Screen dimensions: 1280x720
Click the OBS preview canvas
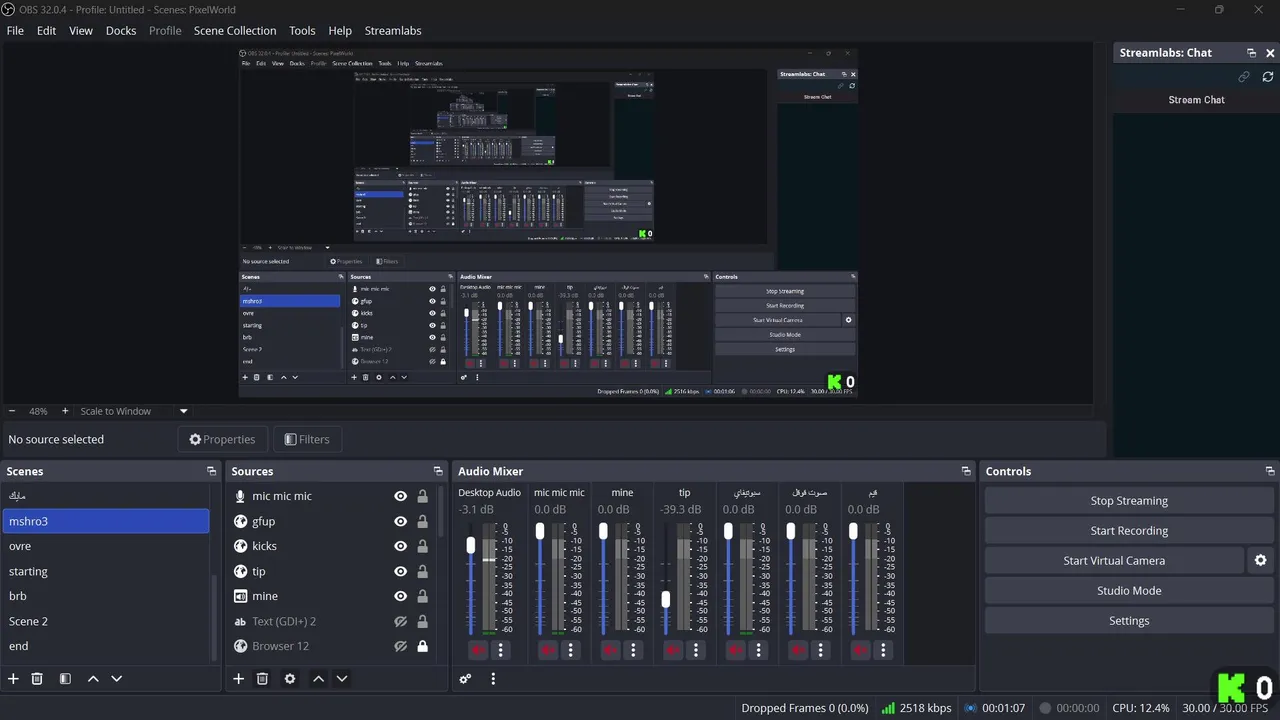click(548, 223)
